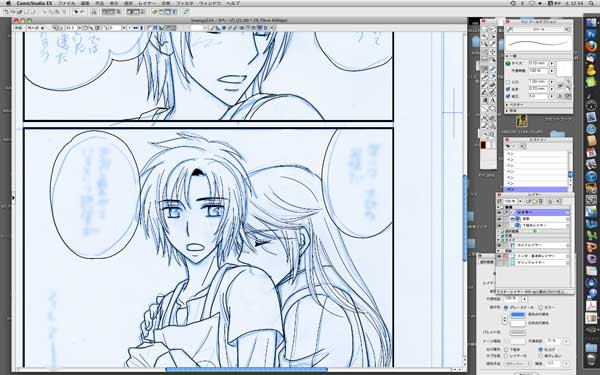Open the ファイル menu

[x=66, y=3]
